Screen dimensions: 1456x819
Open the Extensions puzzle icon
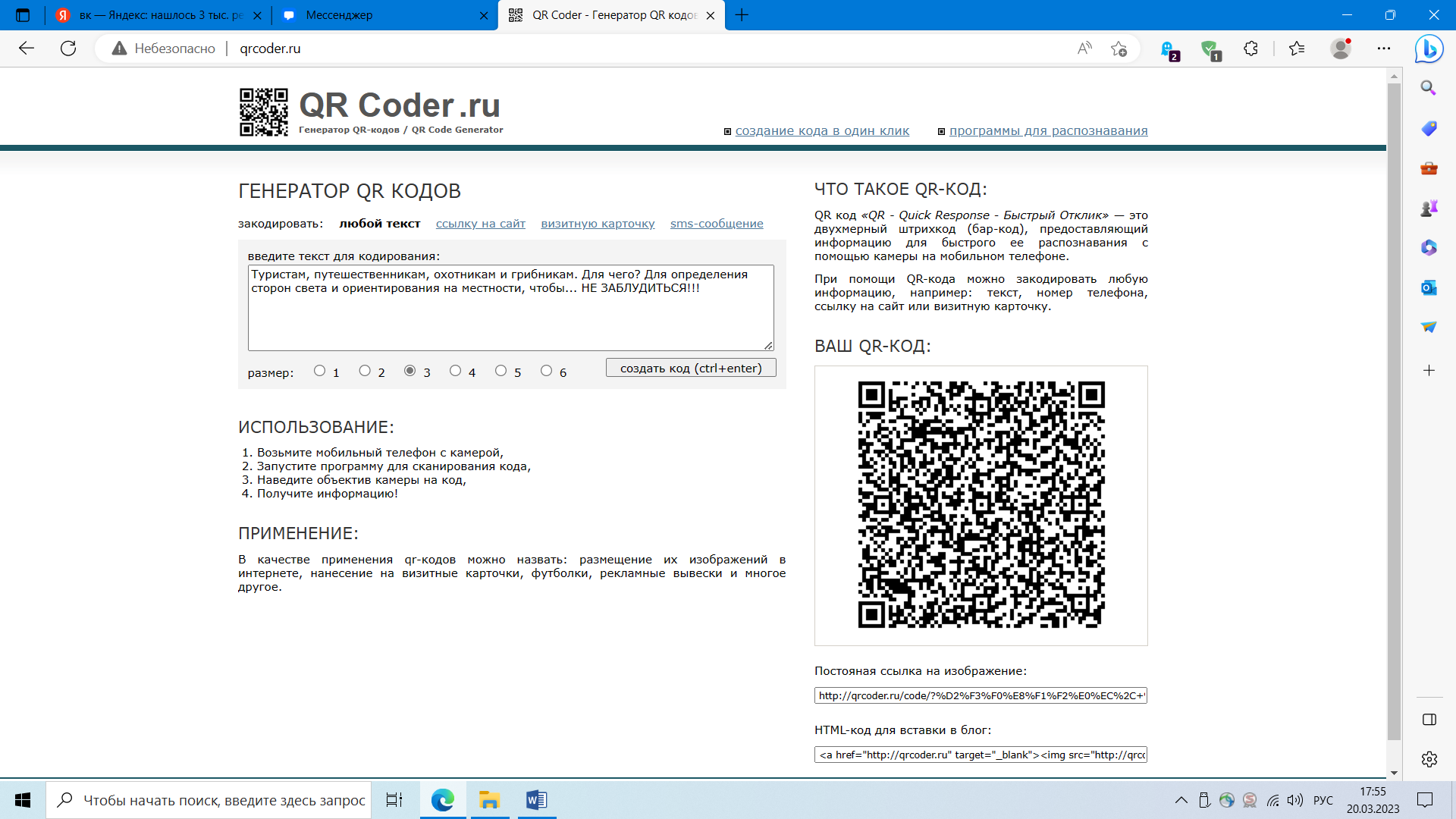tap(1250, 49)
